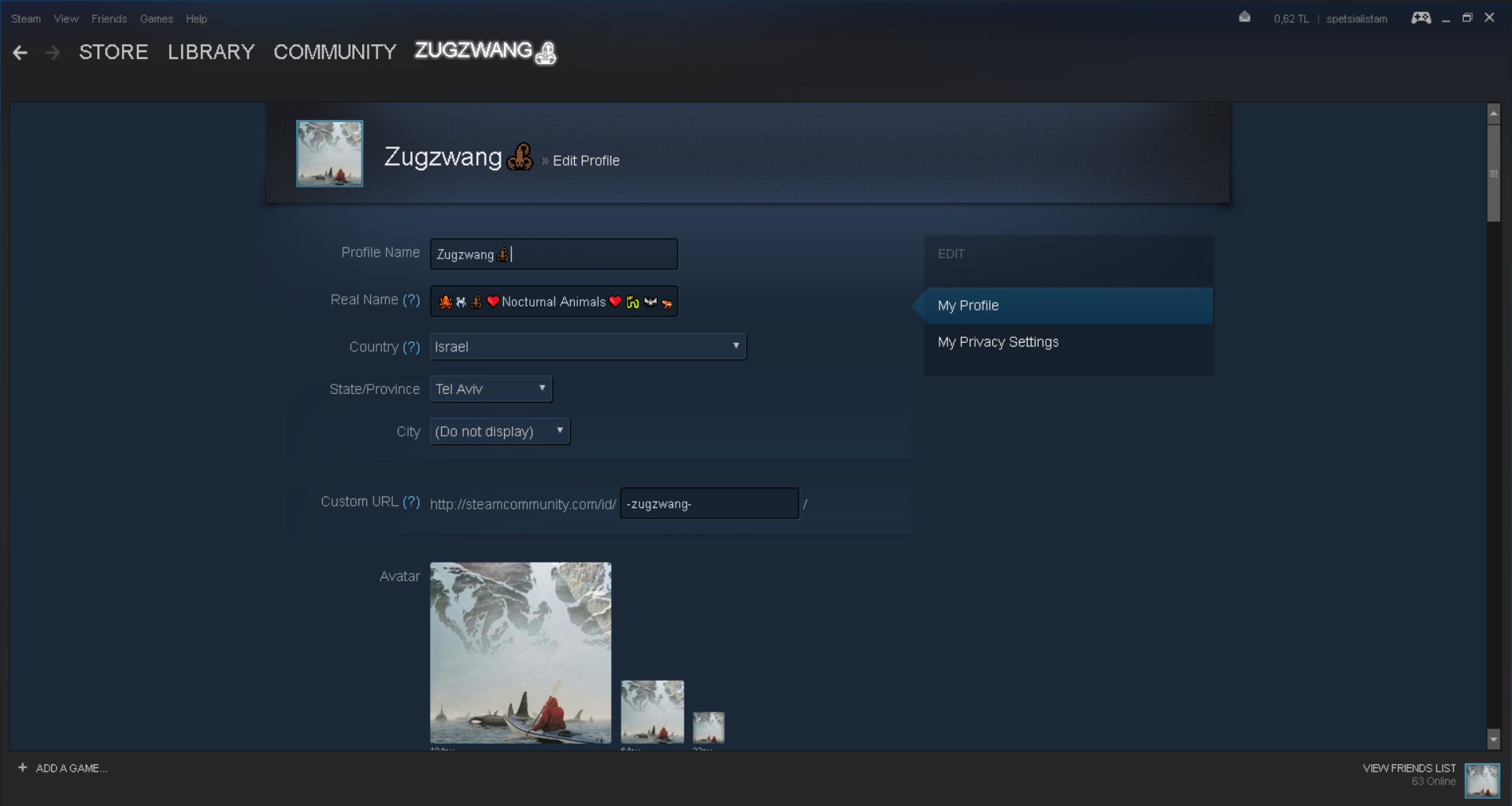Open My Privacy Settings
The height and width of the screenshot is (806, 1512).
998,342
